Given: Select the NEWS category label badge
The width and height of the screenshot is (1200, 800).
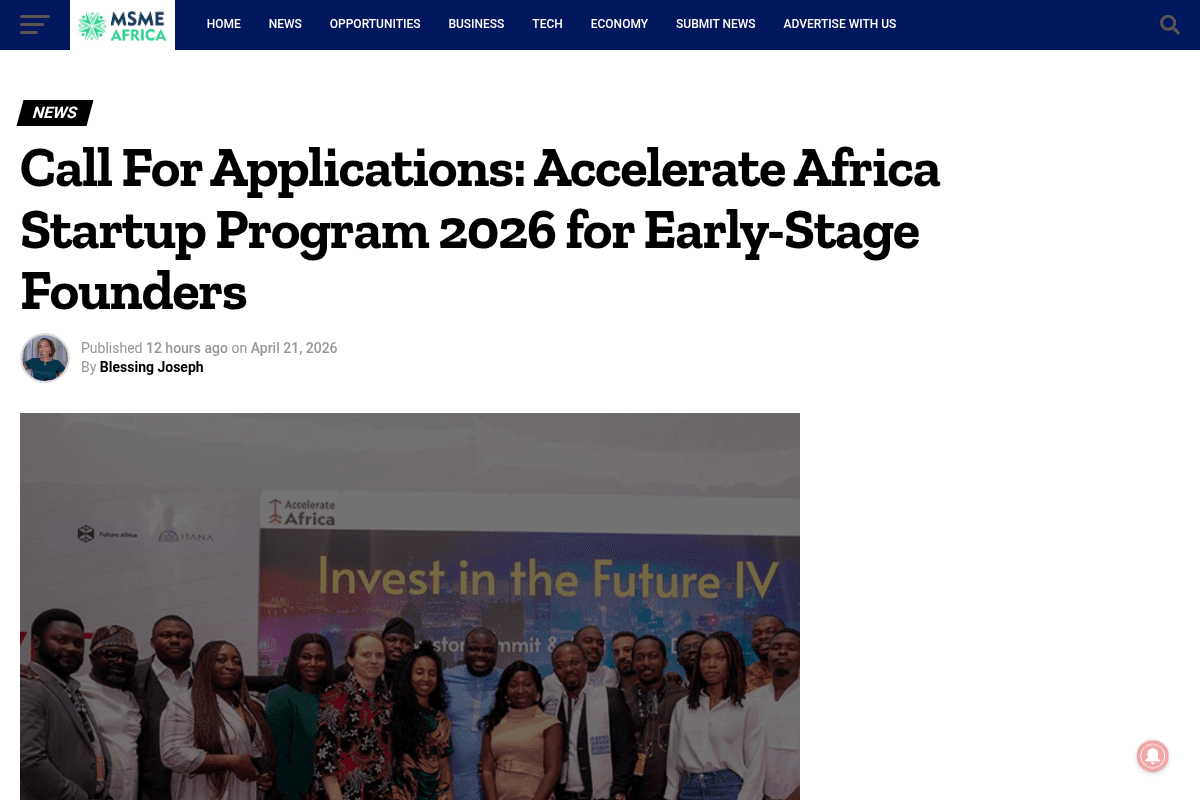Looking at the screenshot, I should 54,112.
